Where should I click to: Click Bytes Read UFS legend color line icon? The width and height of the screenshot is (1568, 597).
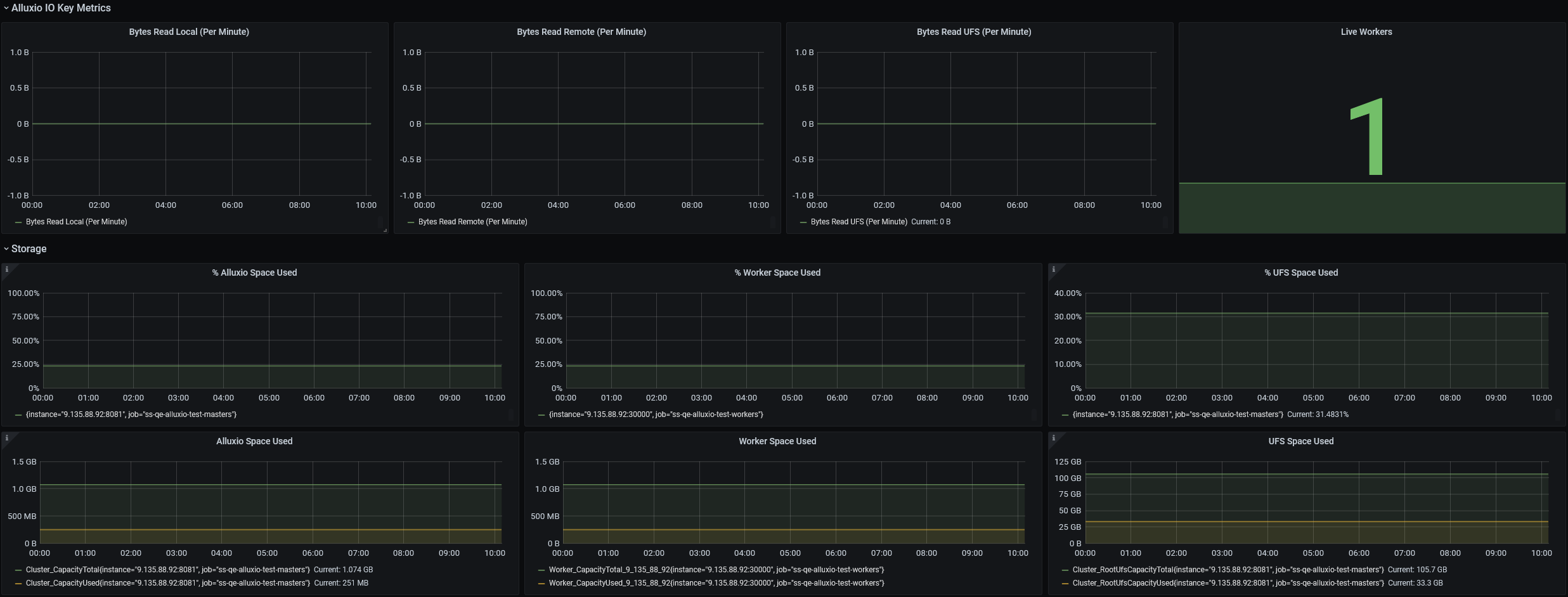tap(803, 222)
